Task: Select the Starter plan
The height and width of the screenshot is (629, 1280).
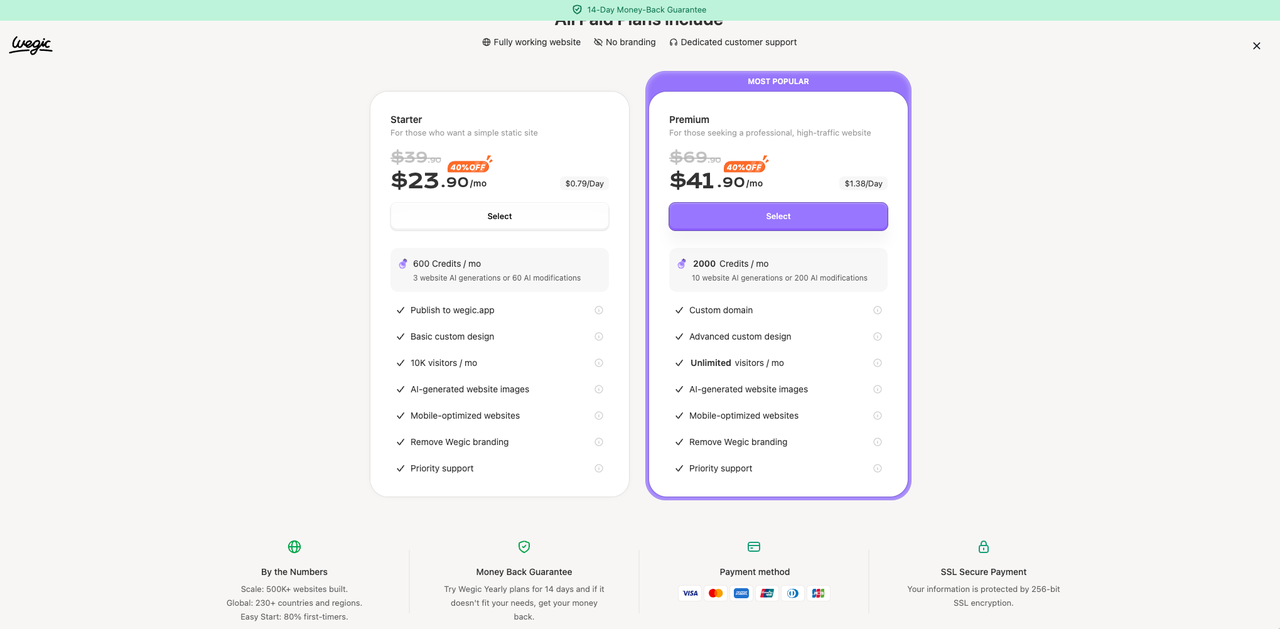Action: [499, 216]
